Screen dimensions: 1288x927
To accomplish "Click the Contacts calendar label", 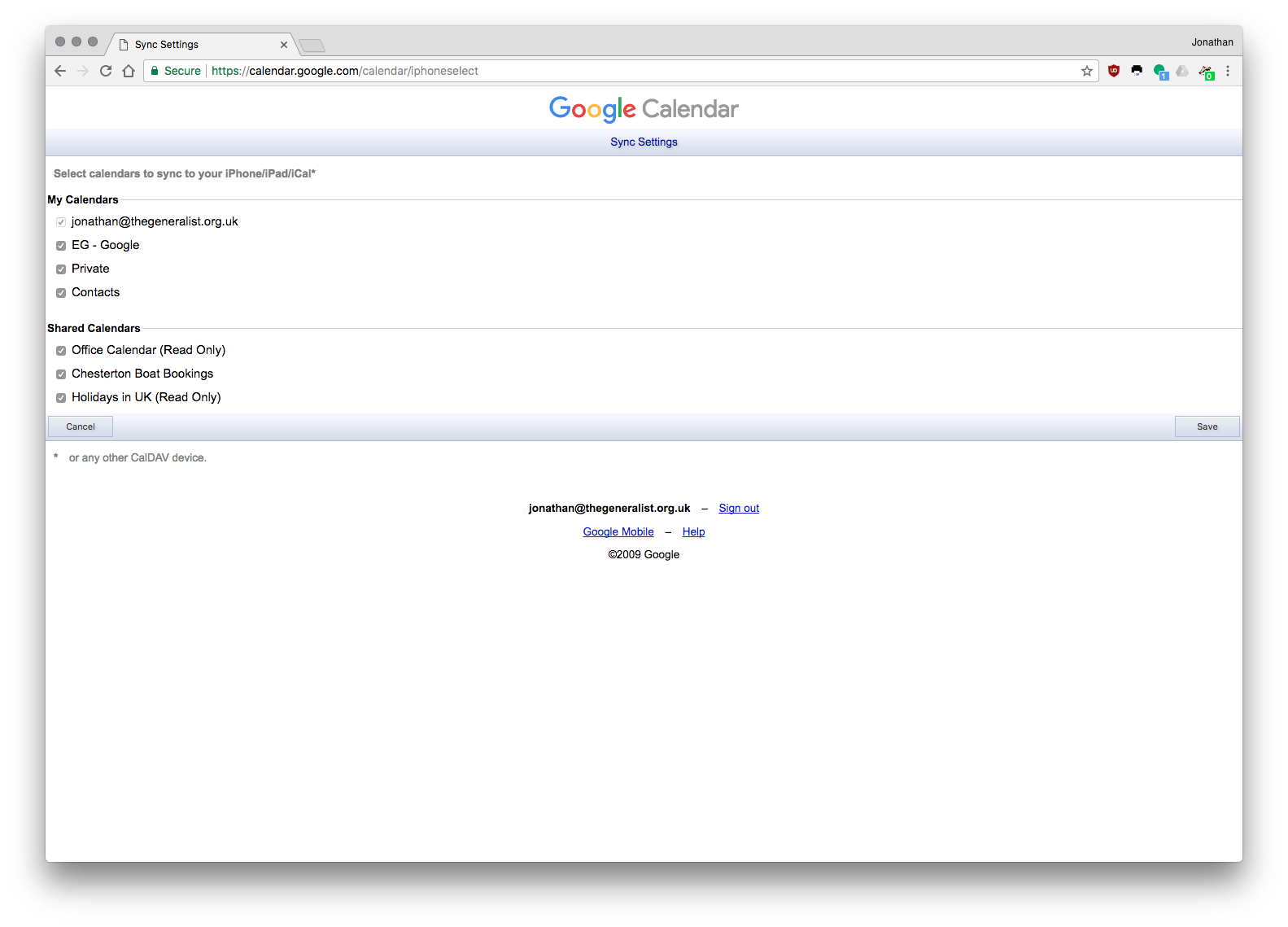I will pos(95,292).
